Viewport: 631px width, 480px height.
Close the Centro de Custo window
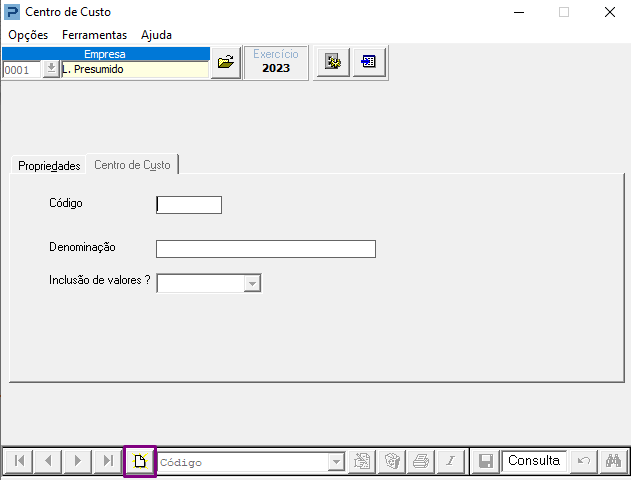[x=610, y=12]
